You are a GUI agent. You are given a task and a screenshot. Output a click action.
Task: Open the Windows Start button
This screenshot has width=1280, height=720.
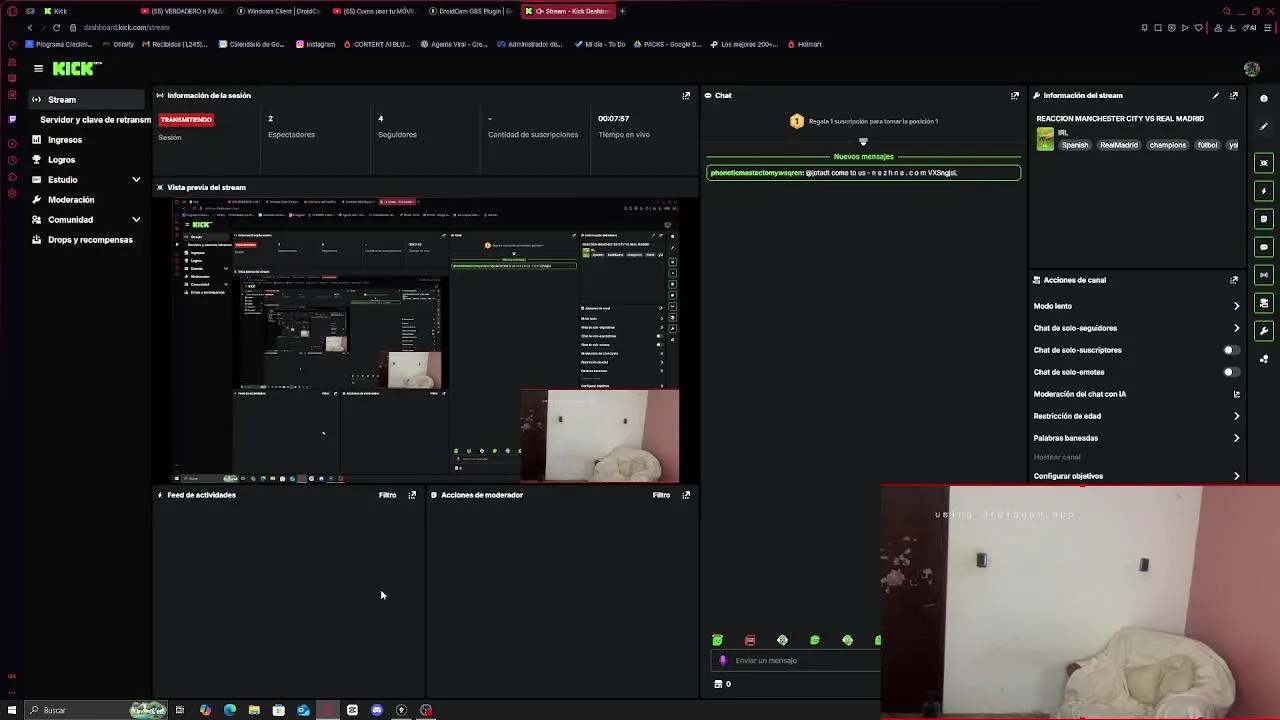12,710
